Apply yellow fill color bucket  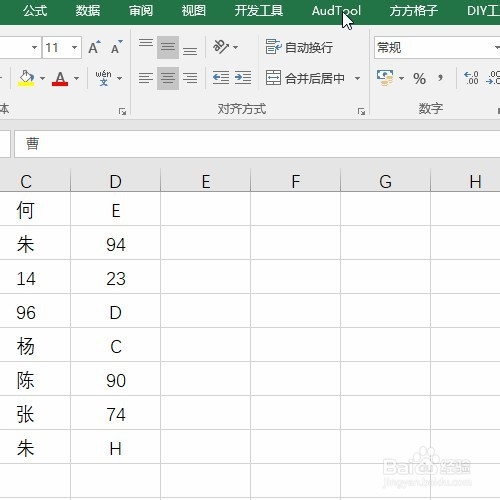pos(26,78)
